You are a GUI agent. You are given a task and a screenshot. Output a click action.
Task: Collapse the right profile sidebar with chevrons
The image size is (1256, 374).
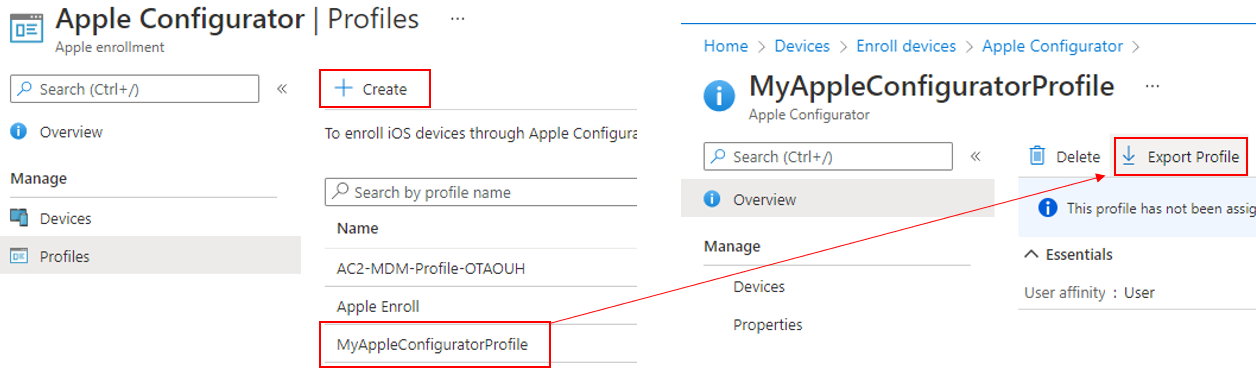976,156
